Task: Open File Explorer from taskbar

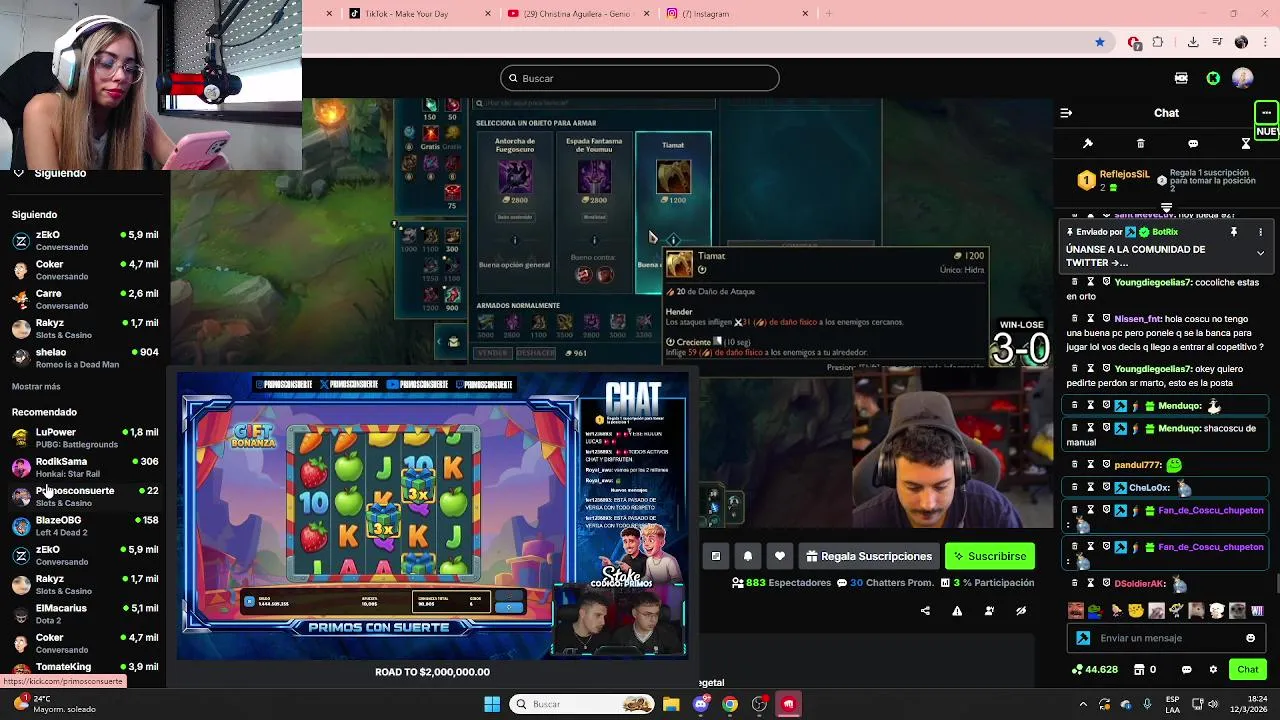Action: [671, 704]
